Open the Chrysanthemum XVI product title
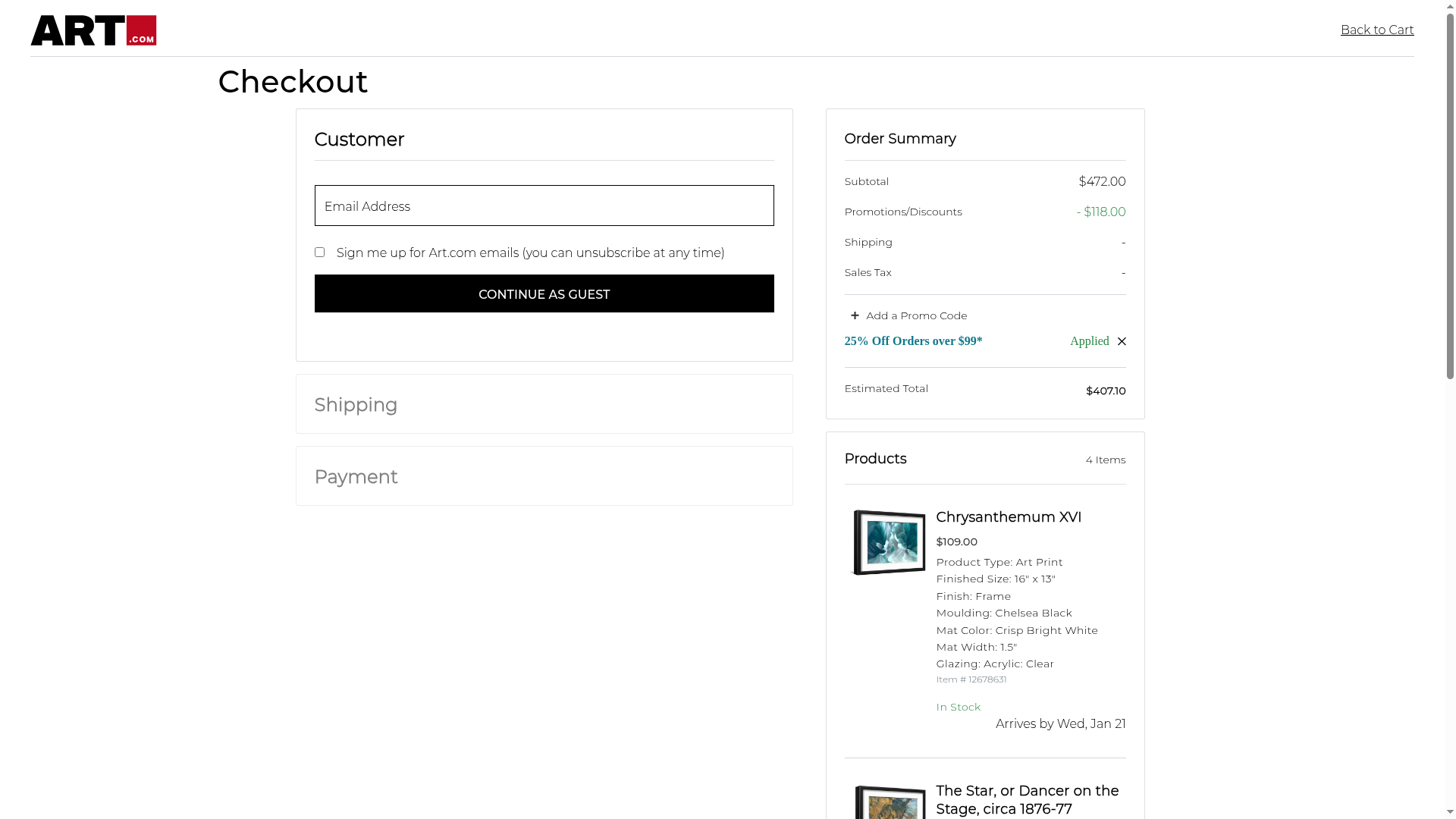Viewport: 1456px width, 819px height. (x=1008, y=517)
